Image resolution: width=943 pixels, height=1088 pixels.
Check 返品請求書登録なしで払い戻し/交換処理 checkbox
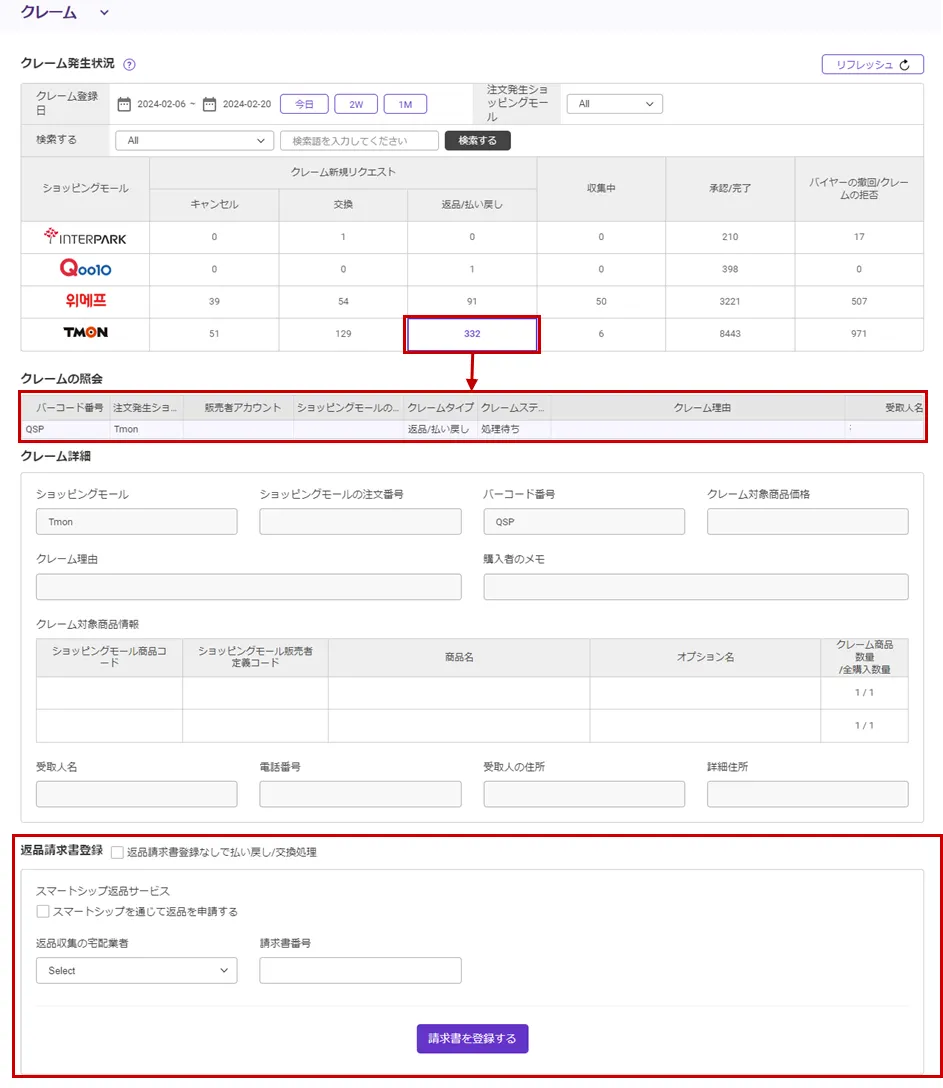[x=117, y=852]
